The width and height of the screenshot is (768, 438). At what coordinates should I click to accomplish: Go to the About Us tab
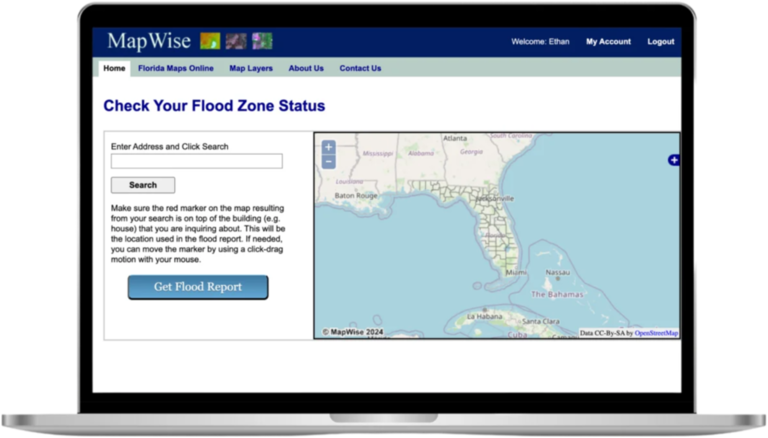coord(306,68)
